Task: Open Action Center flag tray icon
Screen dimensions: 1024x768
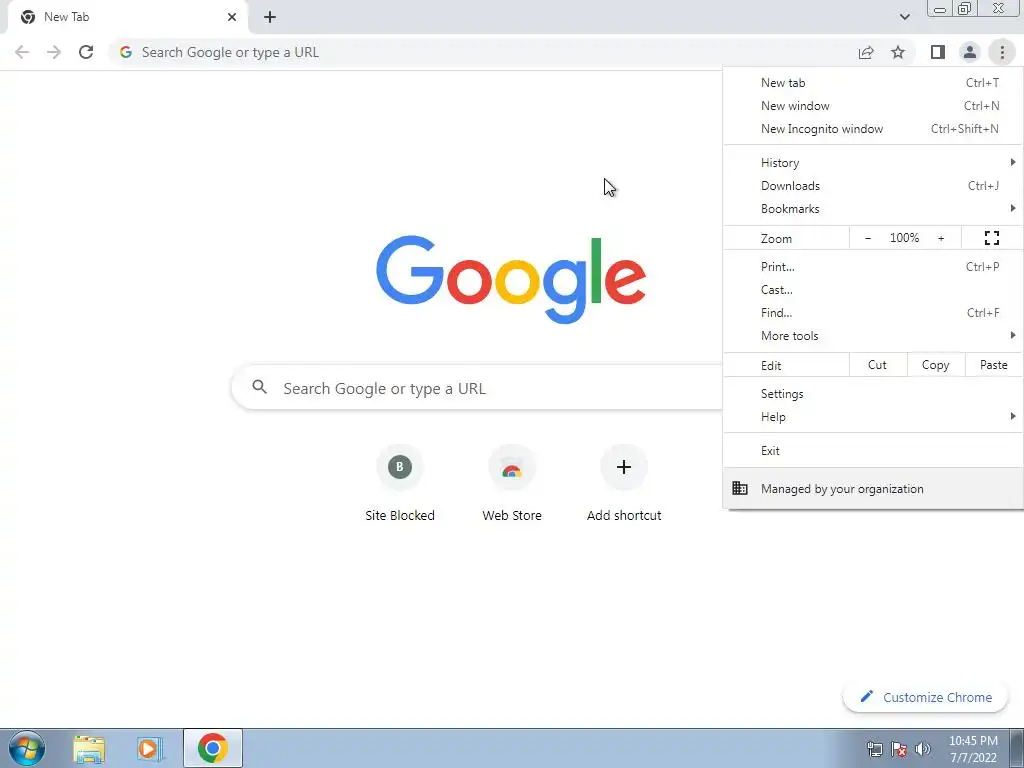Action: [x=899, y=750]
